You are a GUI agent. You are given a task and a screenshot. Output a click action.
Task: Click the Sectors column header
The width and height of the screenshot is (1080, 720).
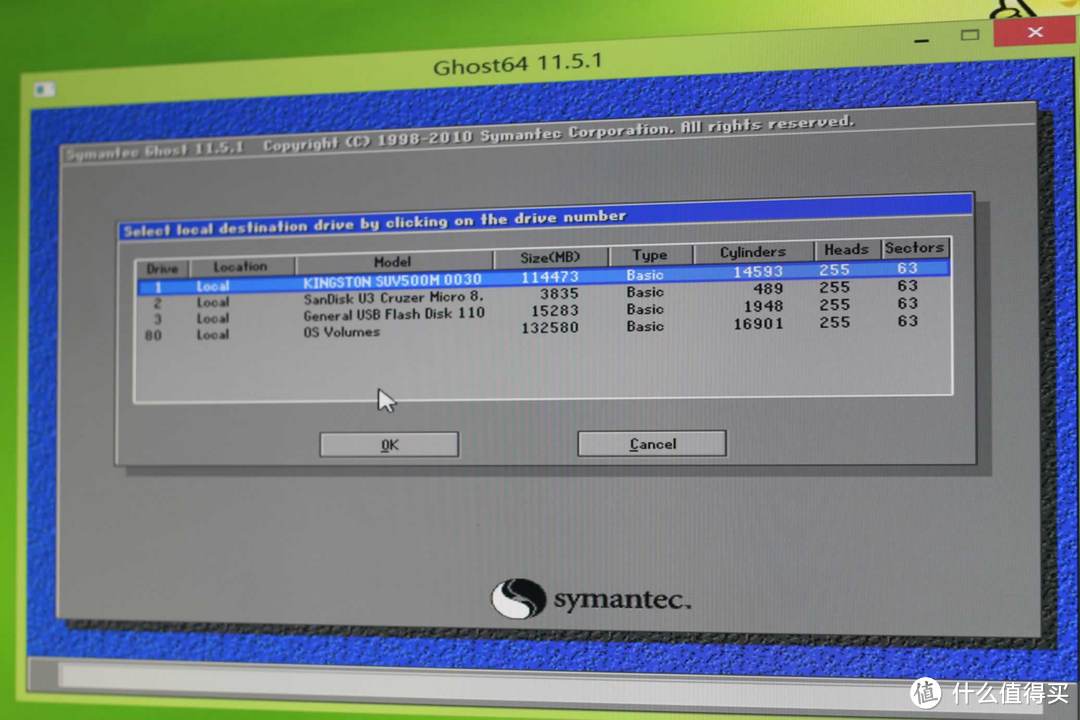[x=915, y=247]
